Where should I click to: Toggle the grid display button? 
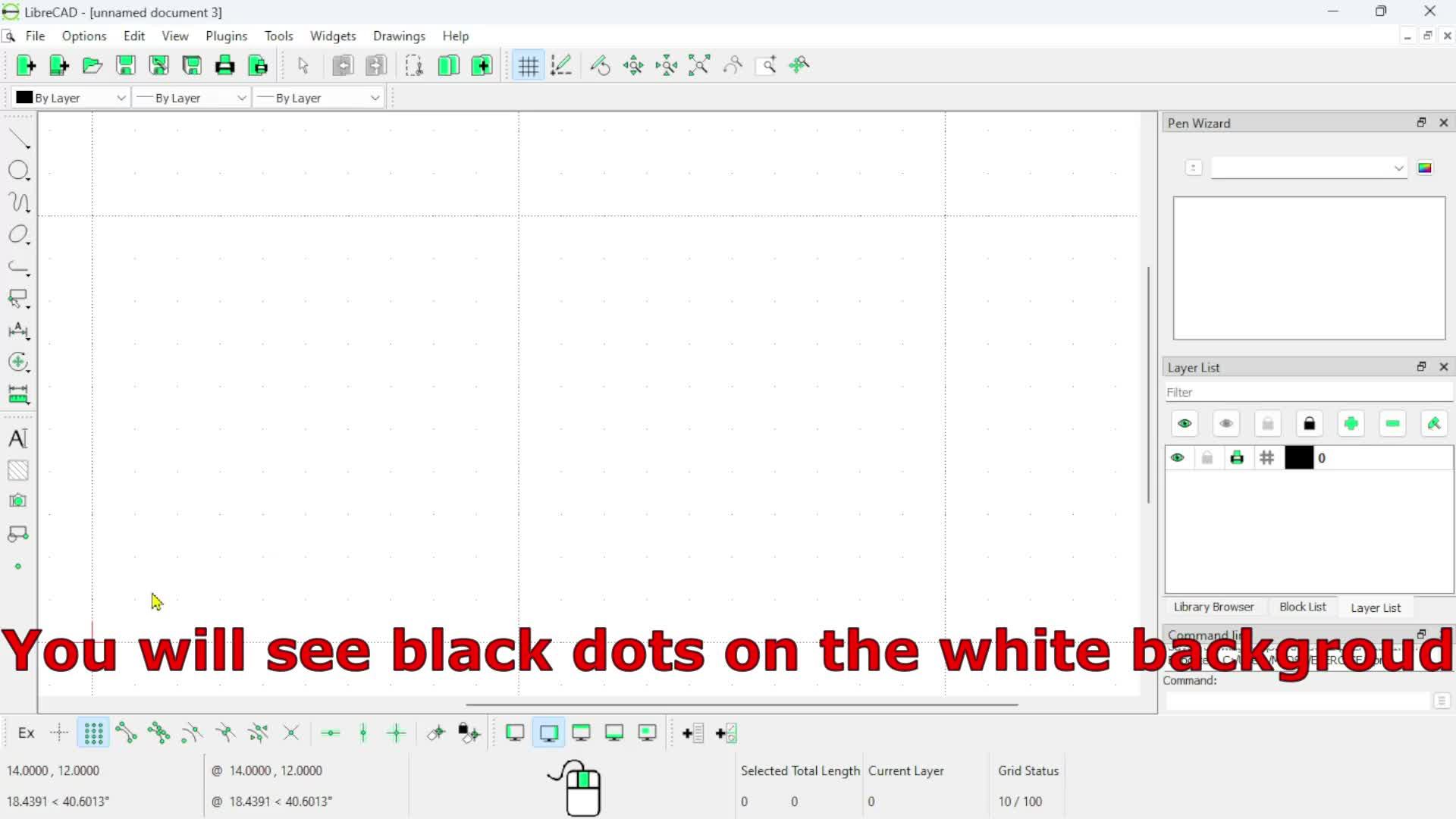tap(528, 66)
